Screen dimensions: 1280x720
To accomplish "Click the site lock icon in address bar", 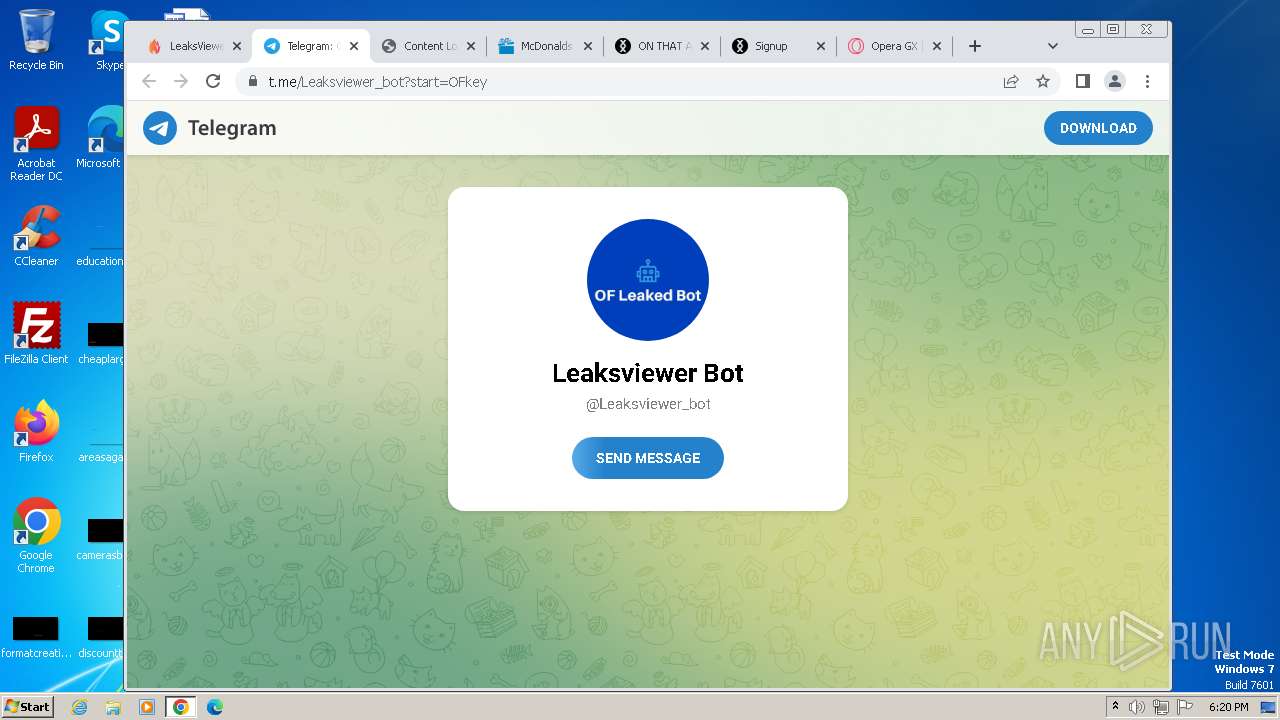I will pos(253,81).
